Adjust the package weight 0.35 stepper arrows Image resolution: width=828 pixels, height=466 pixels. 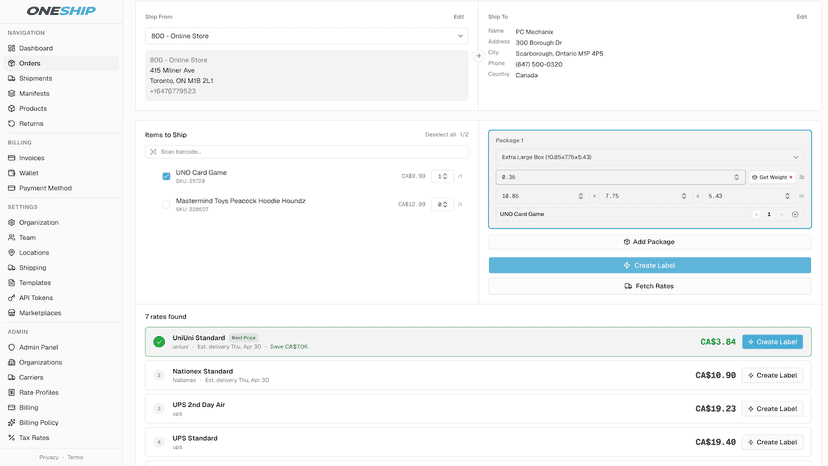[737, 178]
